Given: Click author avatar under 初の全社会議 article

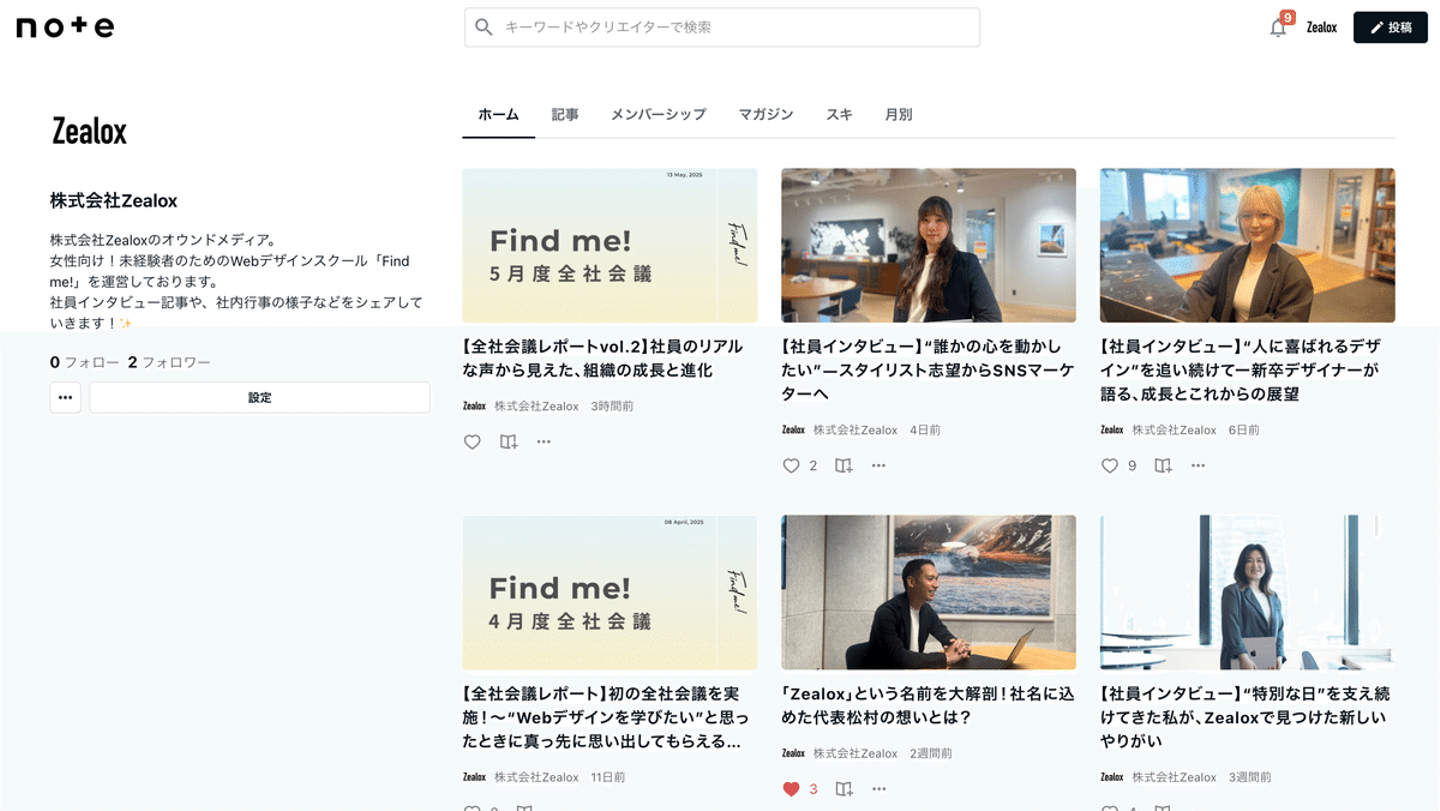Looking at the screenshot, I should pyautogui.click(x=474, y=777).
